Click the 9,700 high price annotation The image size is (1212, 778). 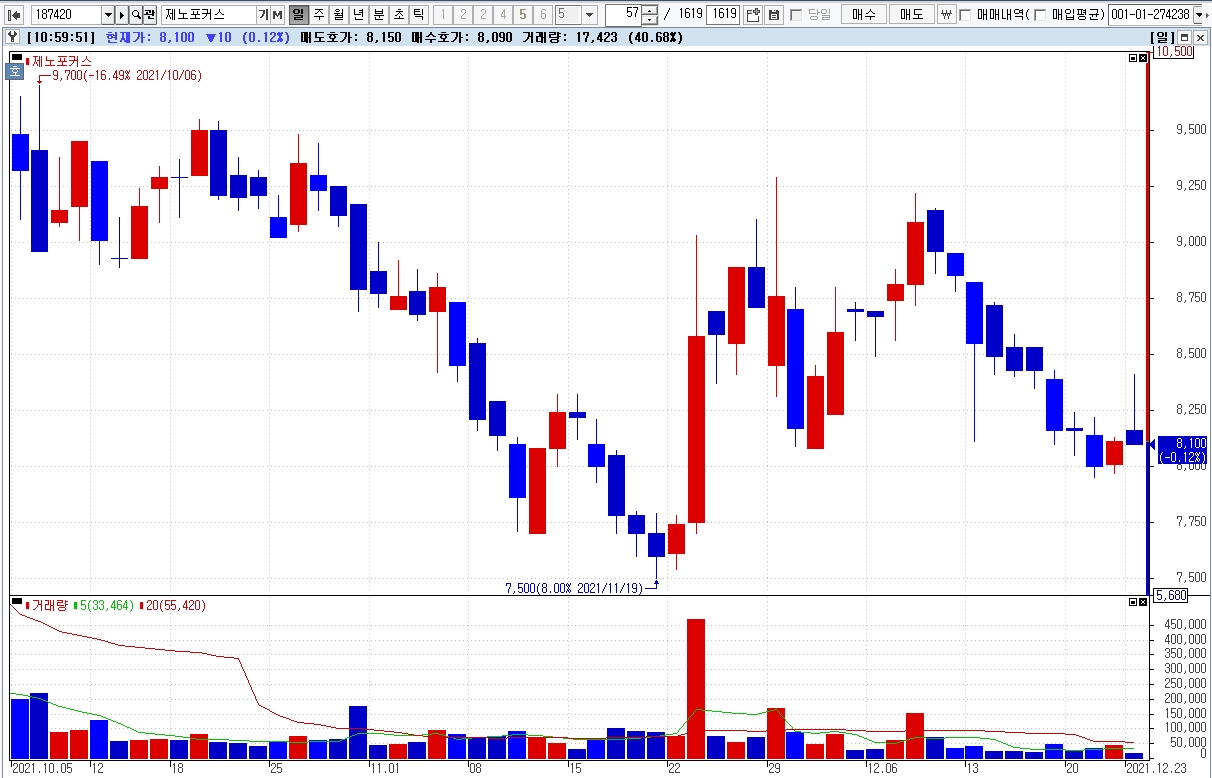tap(127, 75)
